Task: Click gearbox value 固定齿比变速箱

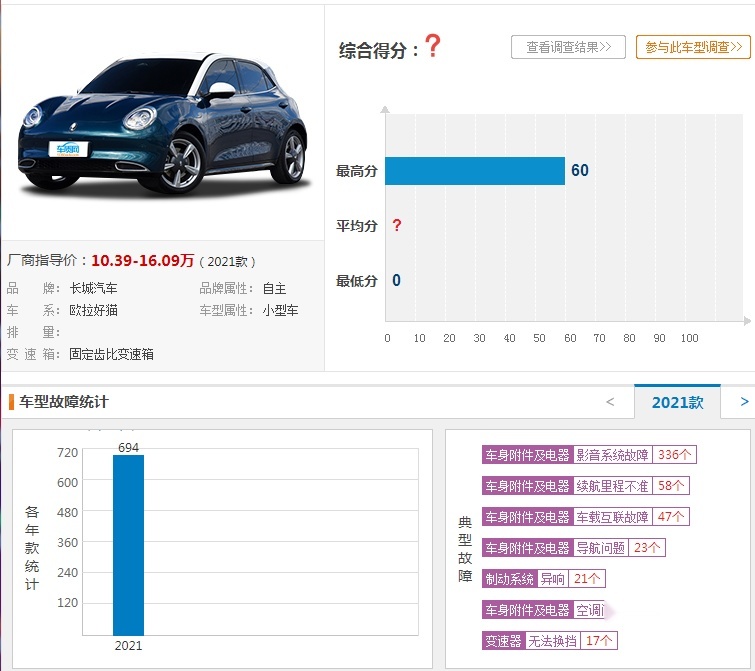Action: point(111,354)
